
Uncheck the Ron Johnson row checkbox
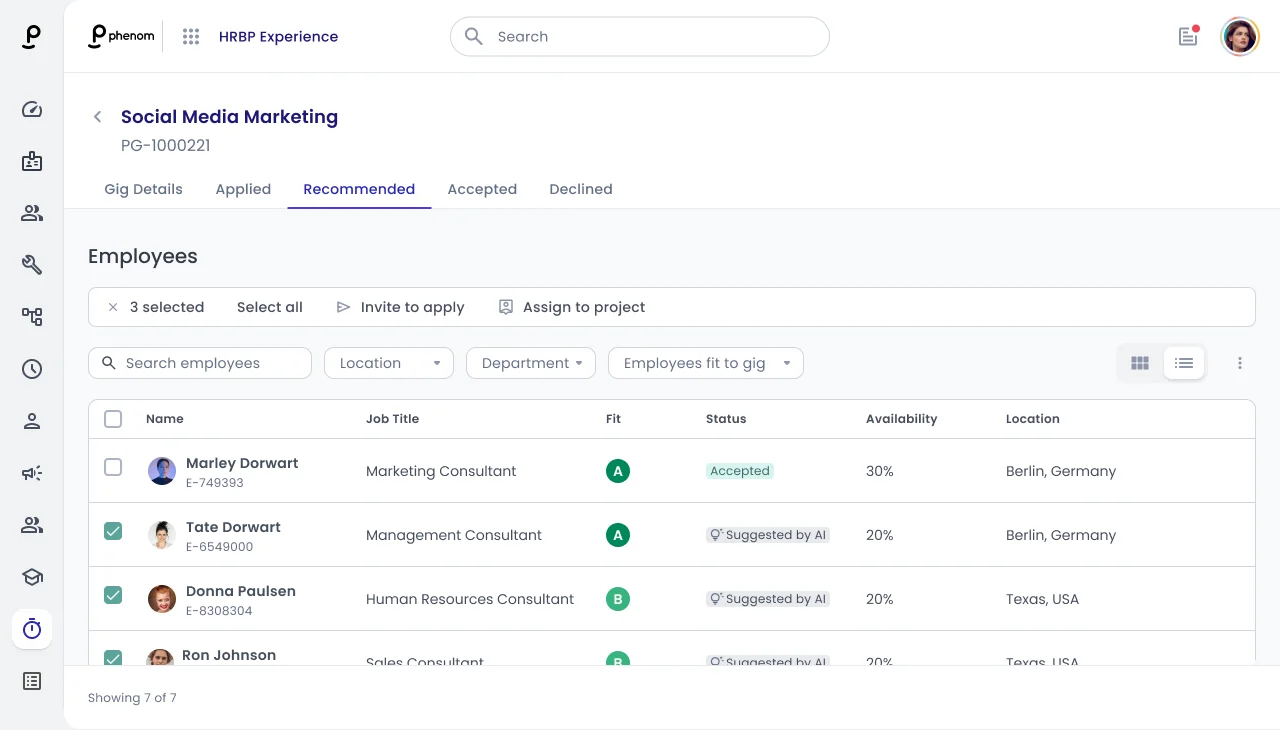click(113, 658)
